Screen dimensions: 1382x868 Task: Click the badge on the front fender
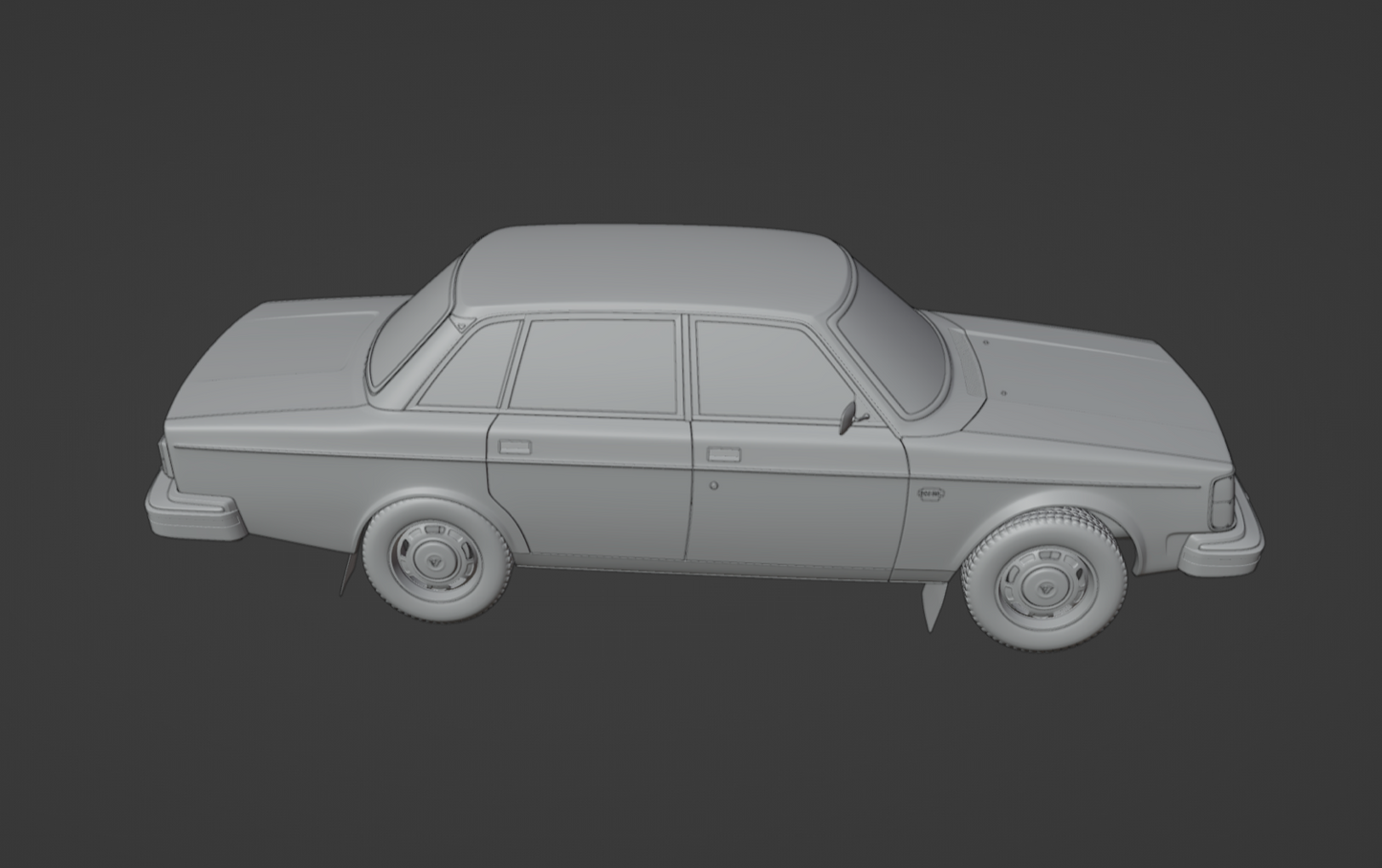coord(931,494)
